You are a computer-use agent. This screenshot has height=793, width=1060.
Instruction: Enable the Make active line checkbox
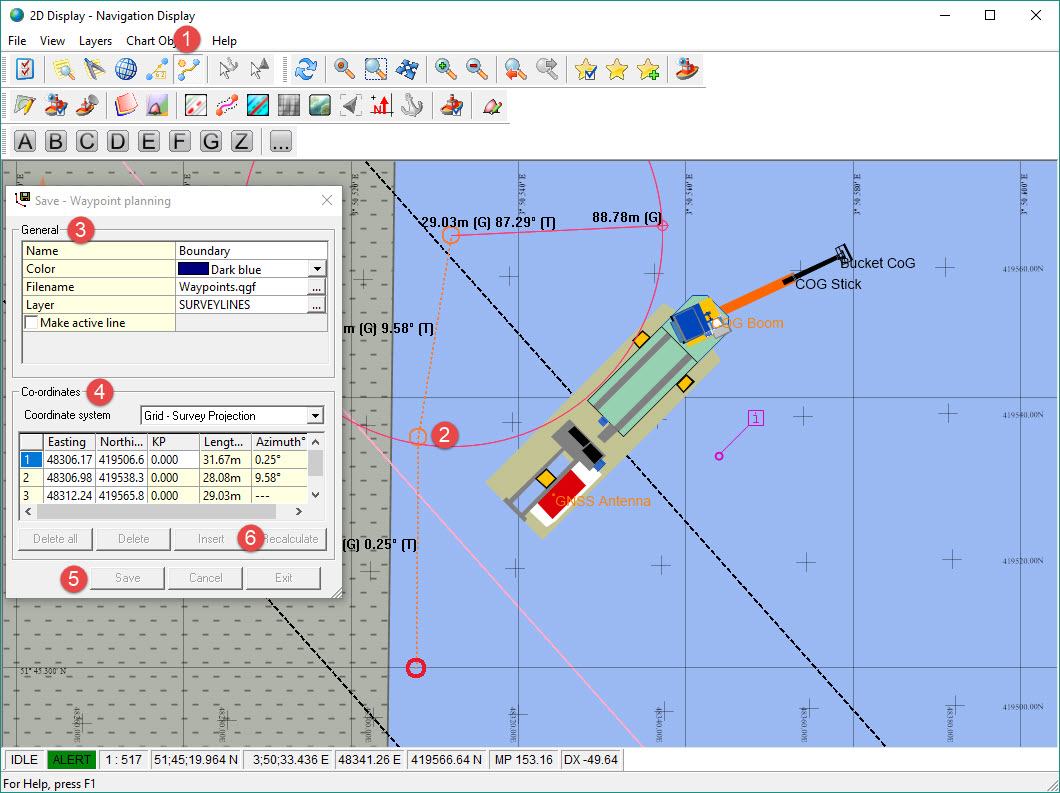coord(32,323)
